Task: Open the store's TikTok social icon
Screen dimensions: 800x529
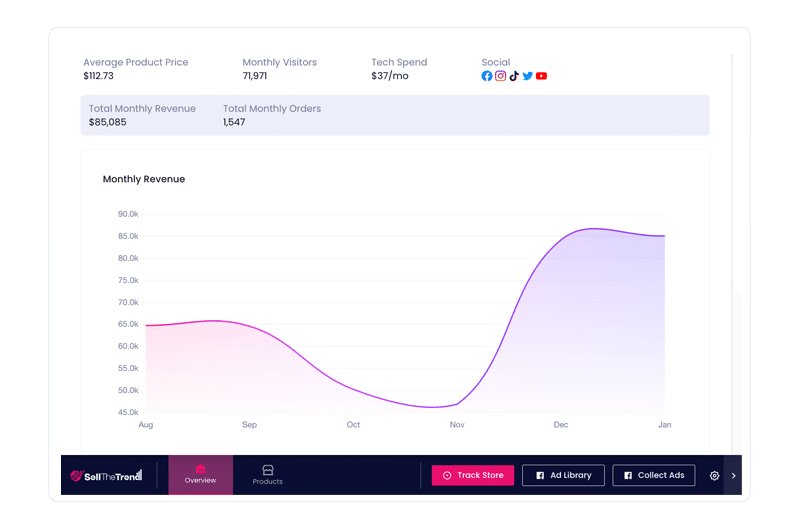Action: click(514, 76)
